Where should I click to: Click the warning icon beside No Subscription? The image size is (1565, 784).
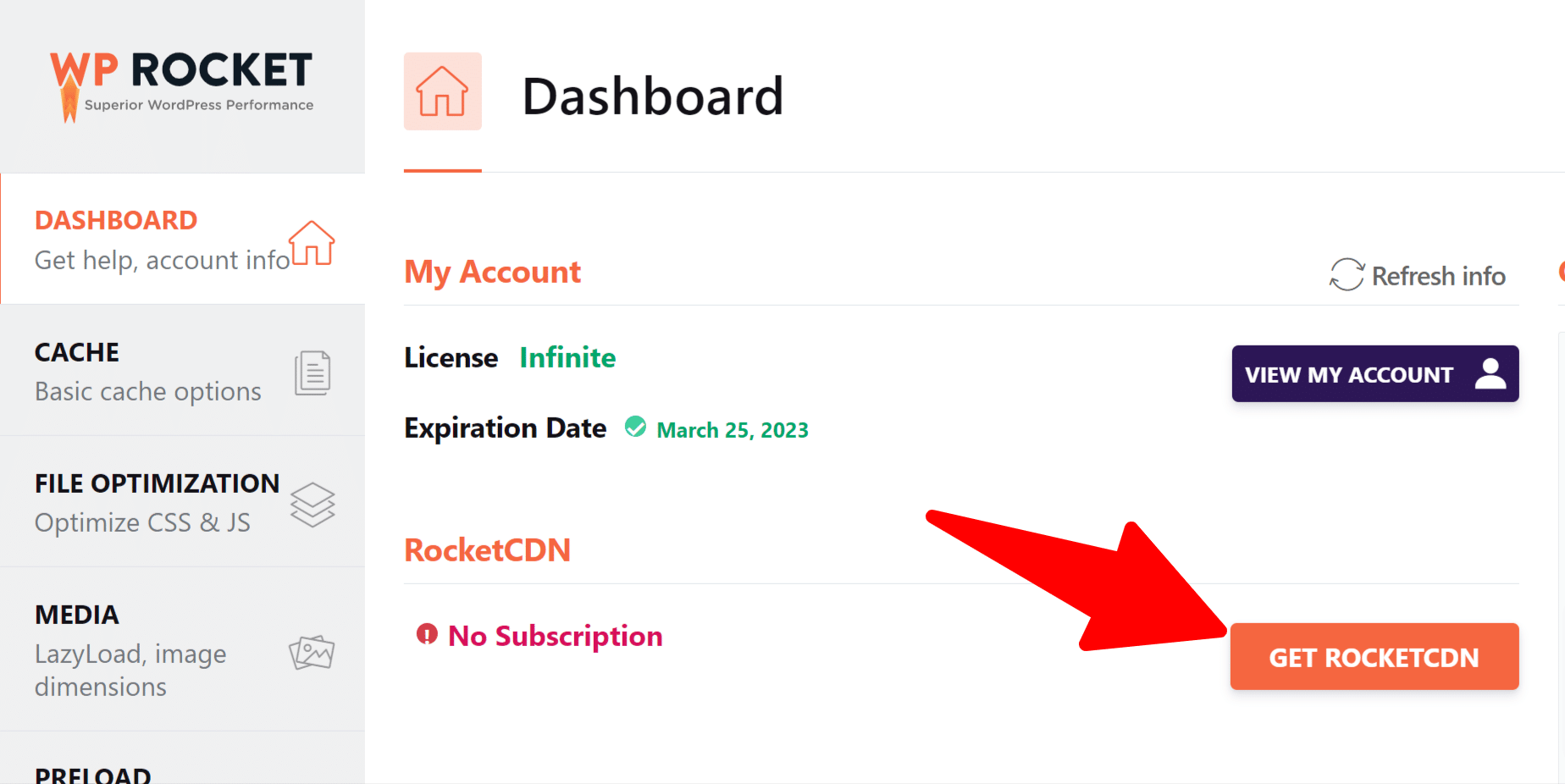coord(425,634)
